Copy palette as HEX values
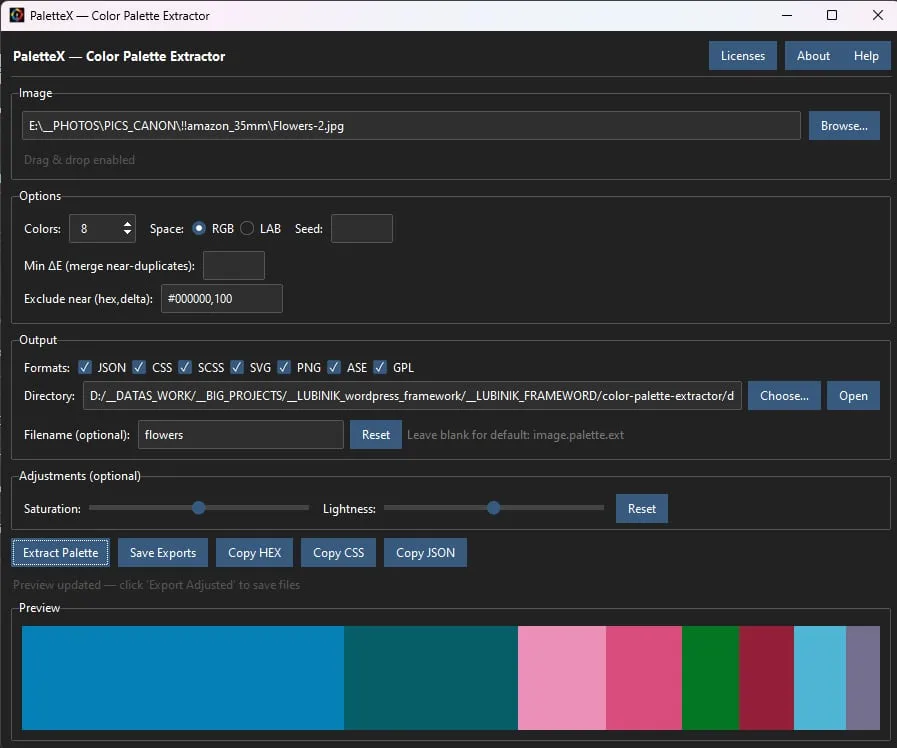The height and width of the screenshot is (748, 897). pyautogui.click(x=255, y=553)
